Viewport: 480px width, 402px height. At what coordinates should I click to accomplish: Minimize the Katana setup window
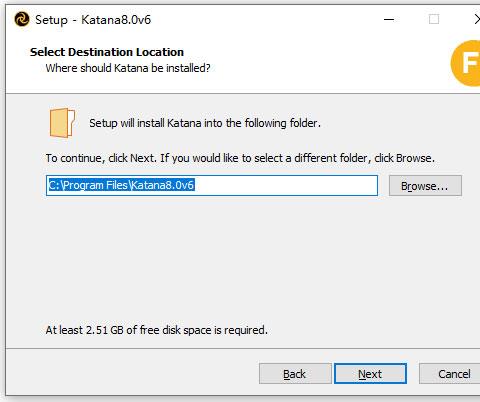(x=389, y=20)
